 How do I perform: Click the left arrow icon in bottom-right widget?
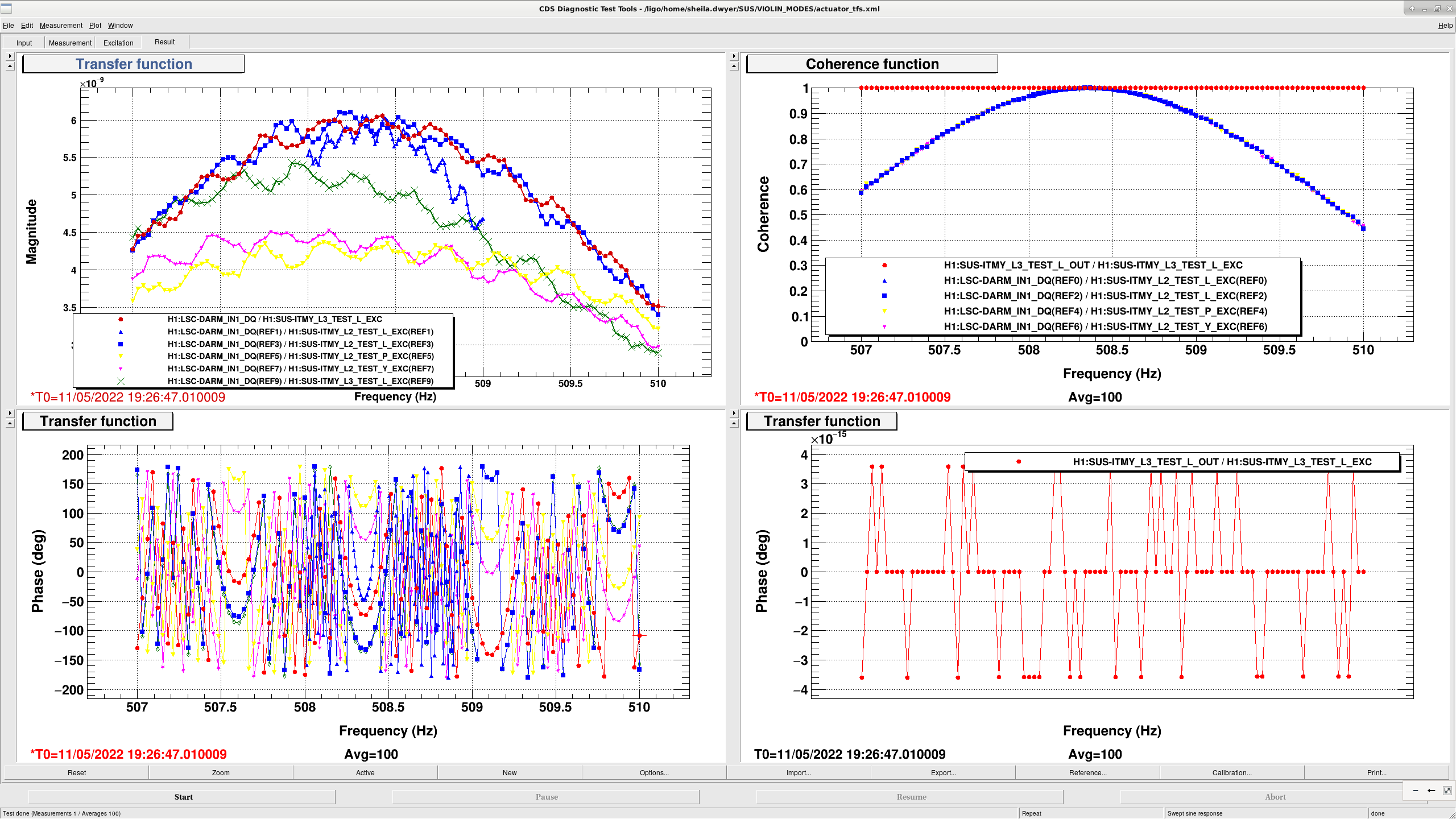click(x=1432, y=790)
